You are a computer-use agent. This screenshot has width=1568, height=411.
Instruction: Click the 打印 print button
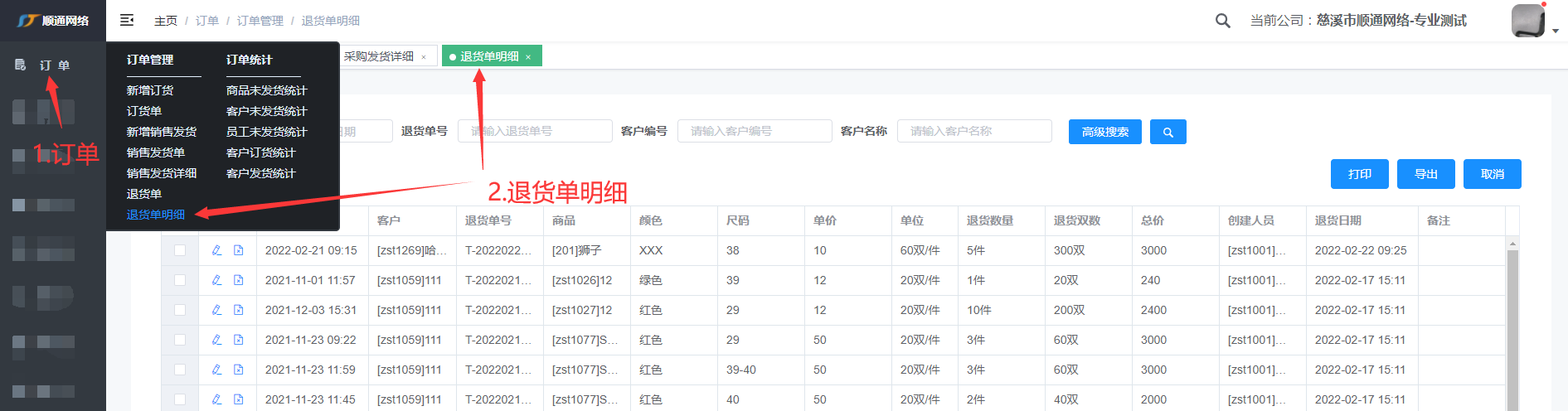1359,174
